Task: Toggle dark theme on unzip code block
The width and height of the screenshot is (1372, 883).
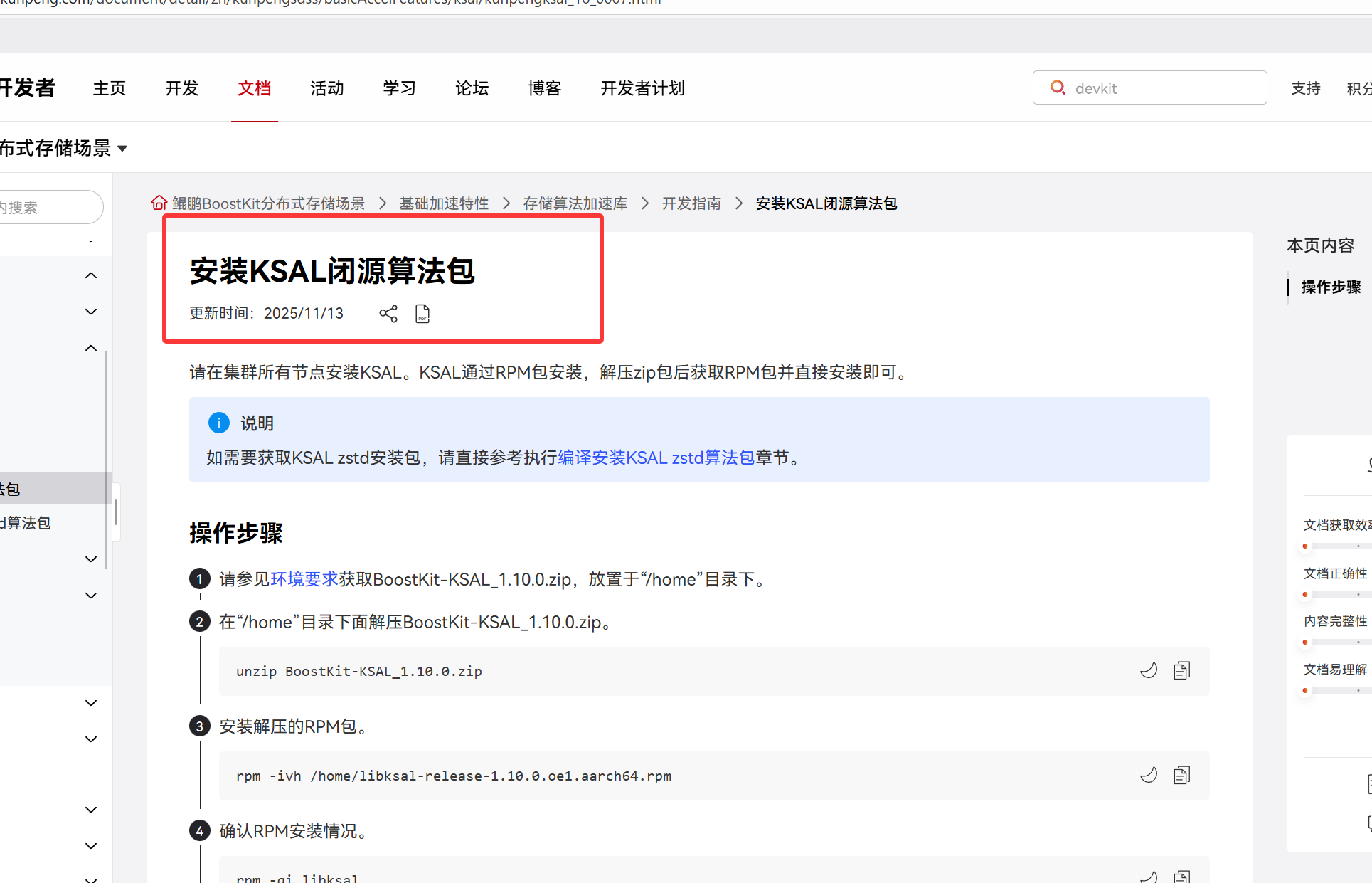Action: coord(1149,671)
